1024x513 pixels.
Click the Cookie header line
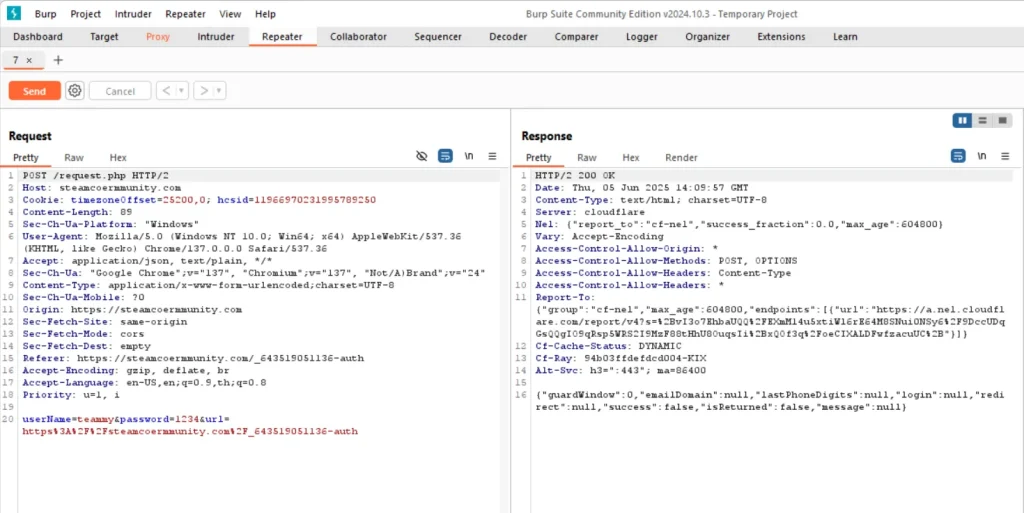coord(199,200)
